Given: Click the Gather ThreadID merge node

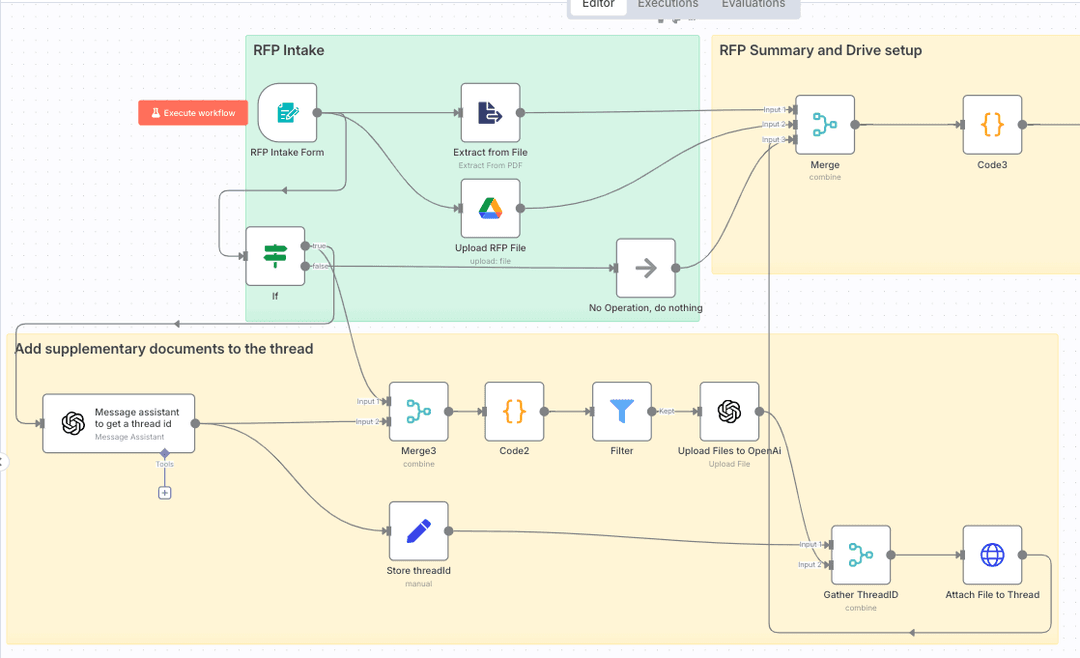Looking at the screenshot, I should [x=860, y=555].
